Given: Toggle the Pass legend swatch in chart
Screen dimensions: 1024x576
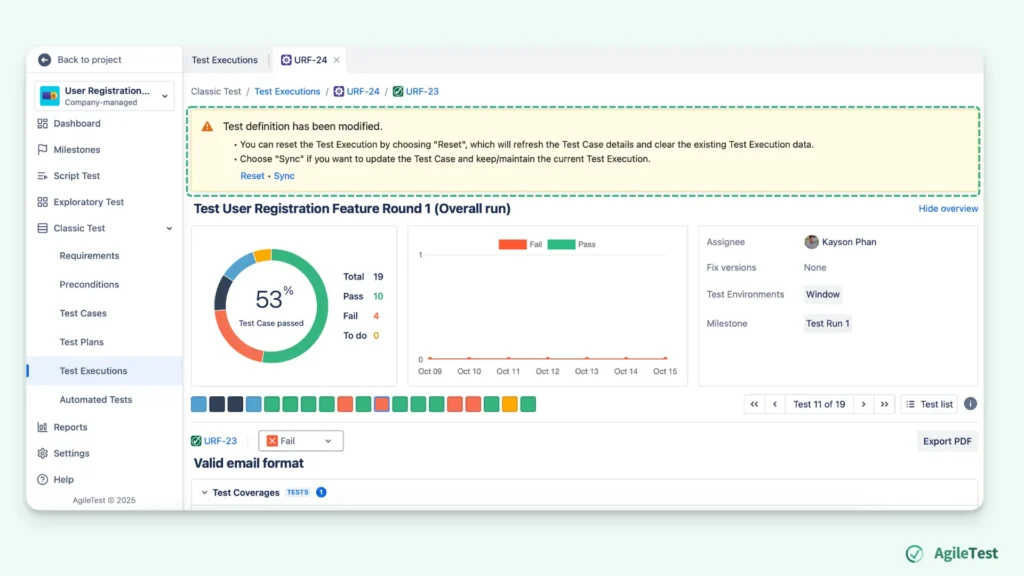Looking at the screenshot, I should 562,244.
